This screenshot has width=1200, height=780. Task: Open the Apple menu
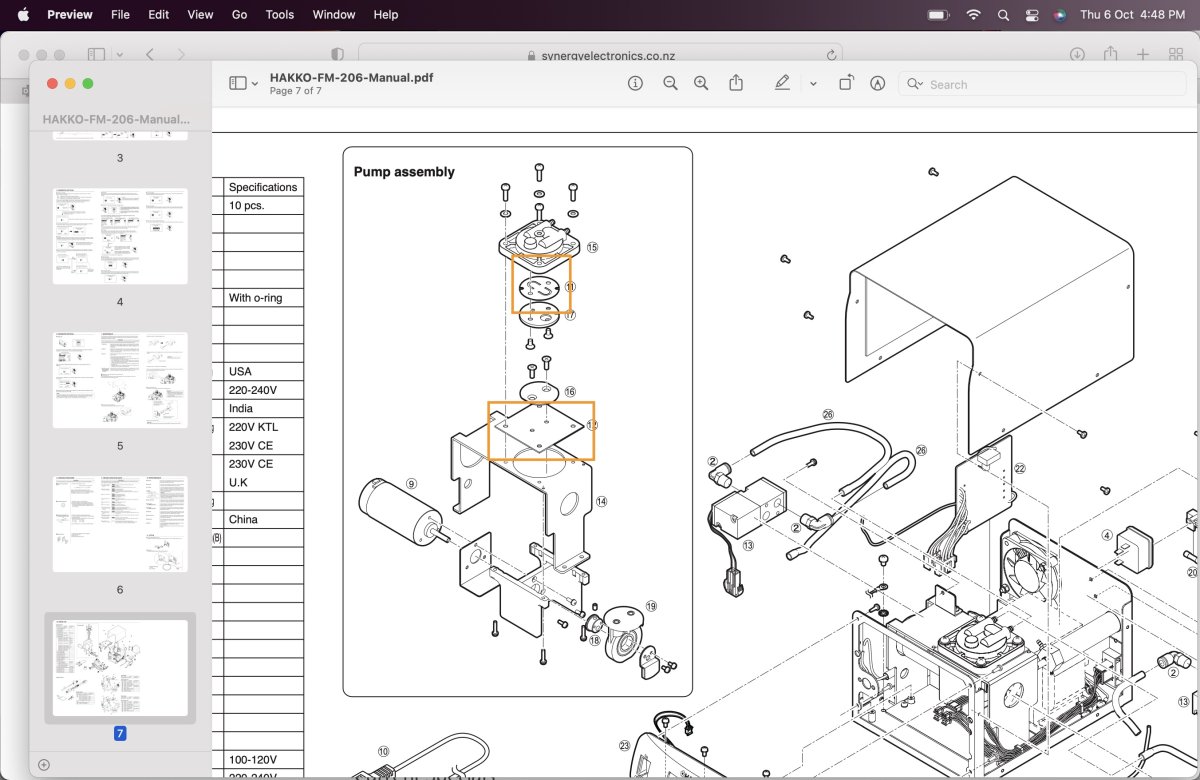pyautogui.click(x=23, y=14)
